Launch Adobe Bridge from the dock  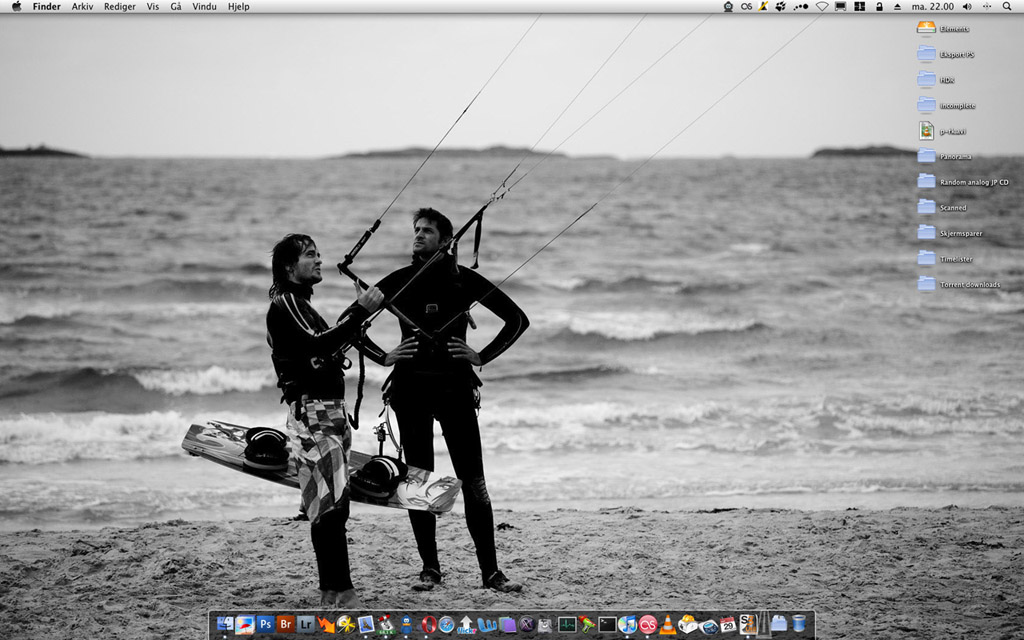[x=286, y=624]
